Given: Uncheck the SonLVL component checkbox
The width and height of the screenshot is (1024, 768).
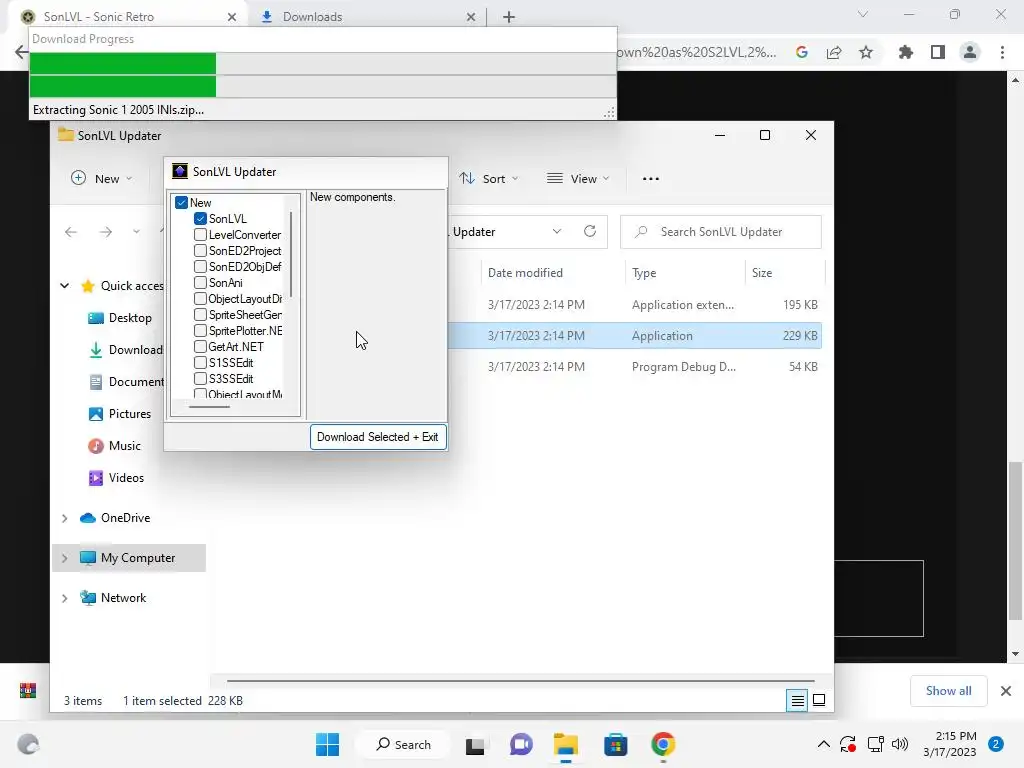Looking at the screenshot, I should coord(200,219).
